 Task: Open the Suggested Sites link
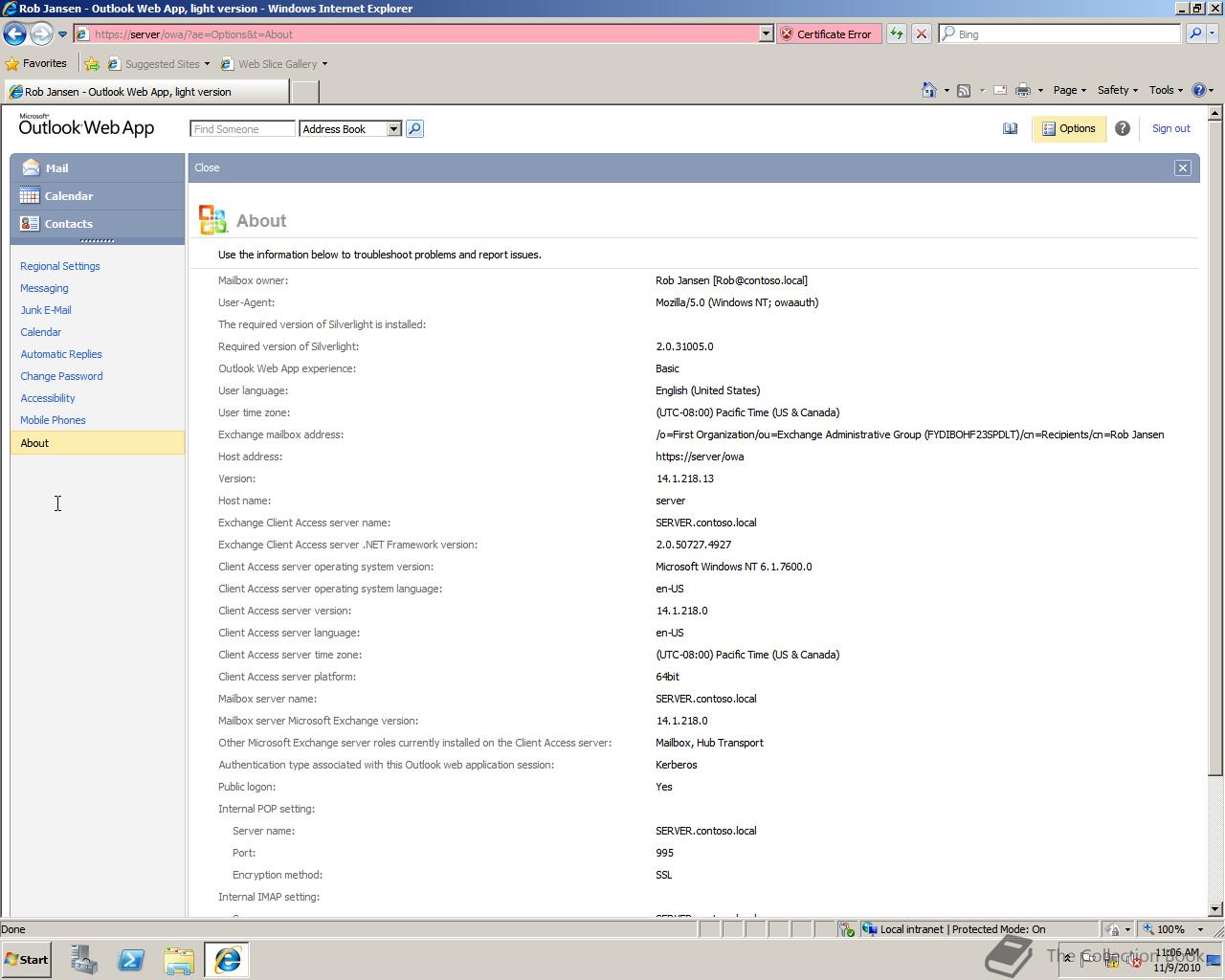pos(158,64)
